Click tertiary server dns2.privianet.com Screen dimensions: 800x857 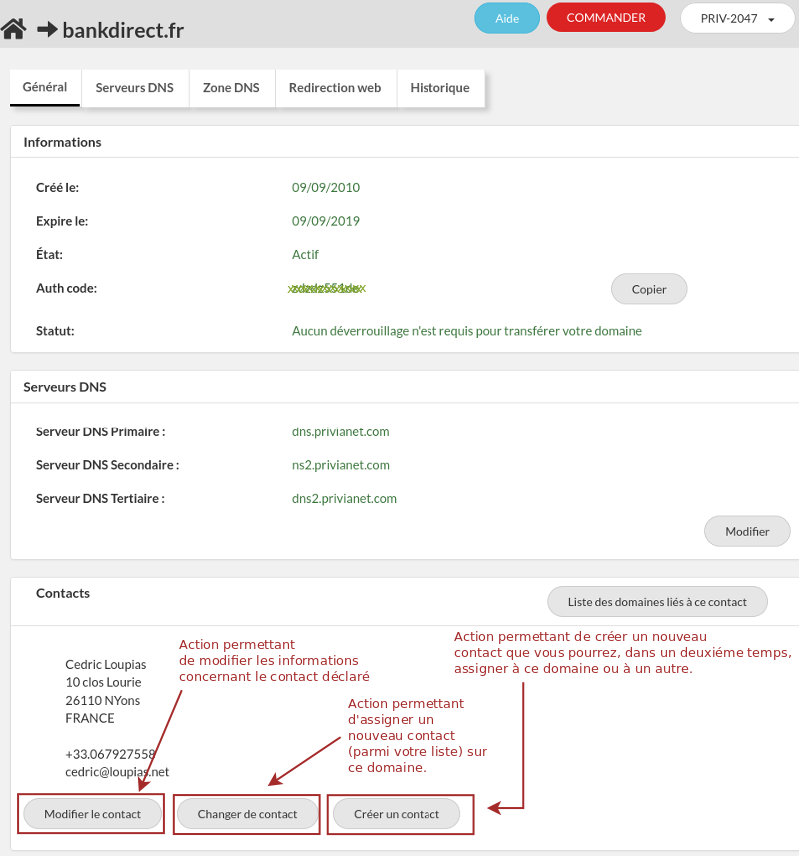(x=344, y=498)
